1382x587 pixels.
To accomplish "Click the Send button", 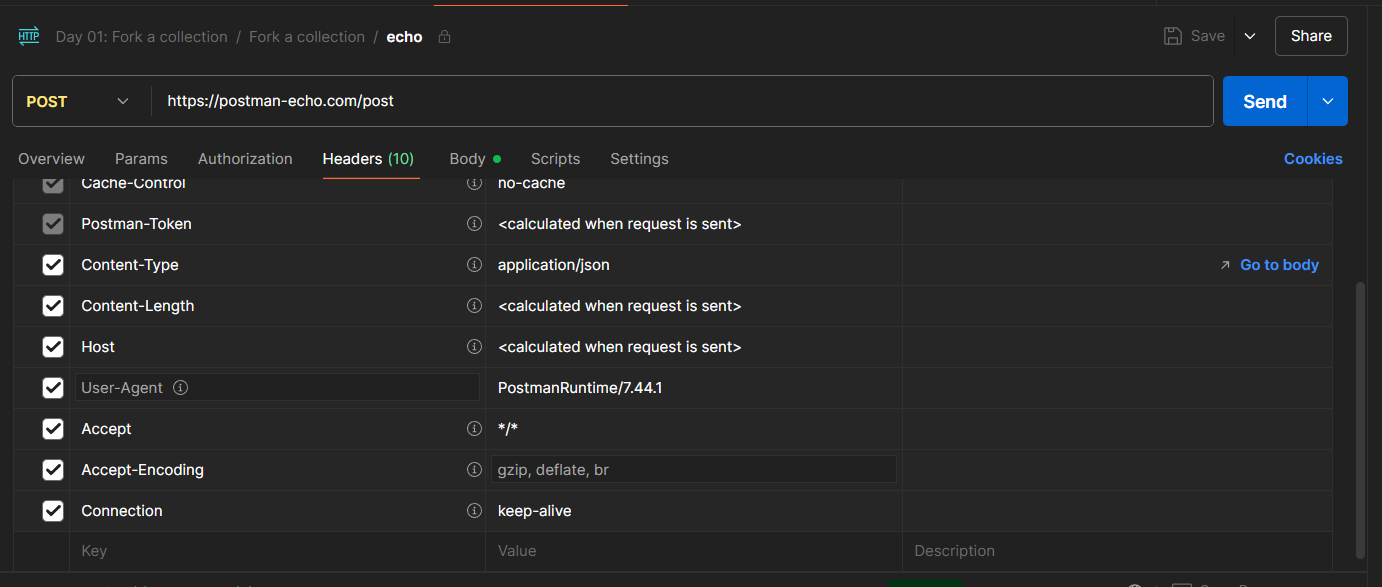I will point(1264,101).
